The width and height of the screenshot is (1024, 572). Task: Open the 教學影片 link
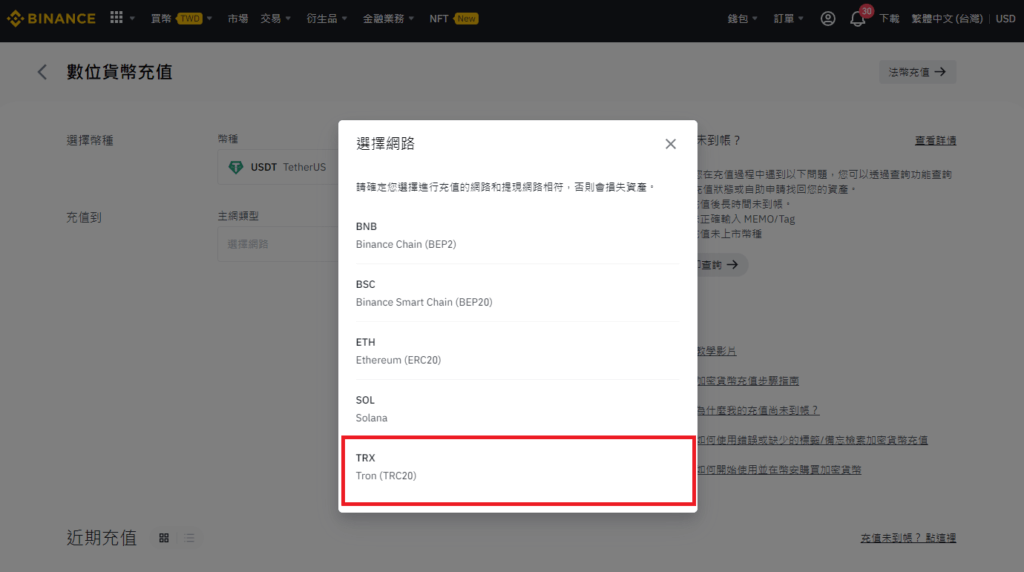(716, 351)
